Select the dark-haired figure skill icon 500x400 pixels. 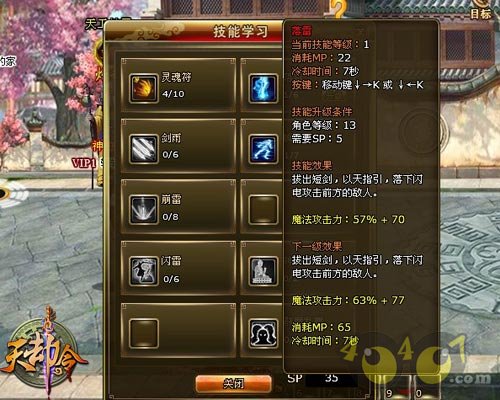(263, 334)
